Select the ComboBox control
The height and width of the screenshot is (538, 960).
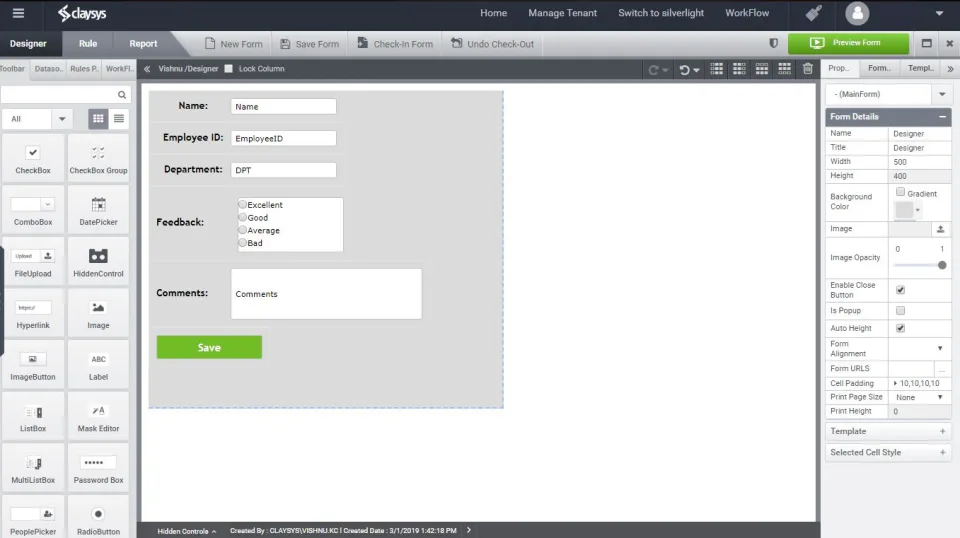click(33, 211)
